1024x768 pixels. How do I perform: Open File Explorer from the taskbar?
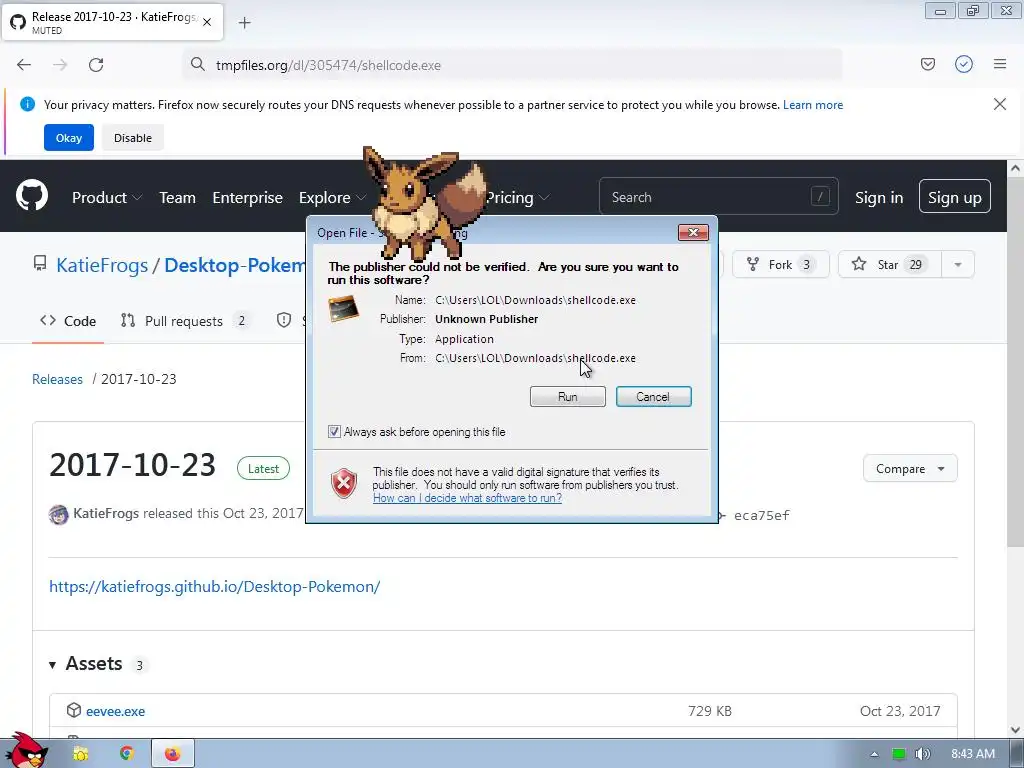click(81, 754)
